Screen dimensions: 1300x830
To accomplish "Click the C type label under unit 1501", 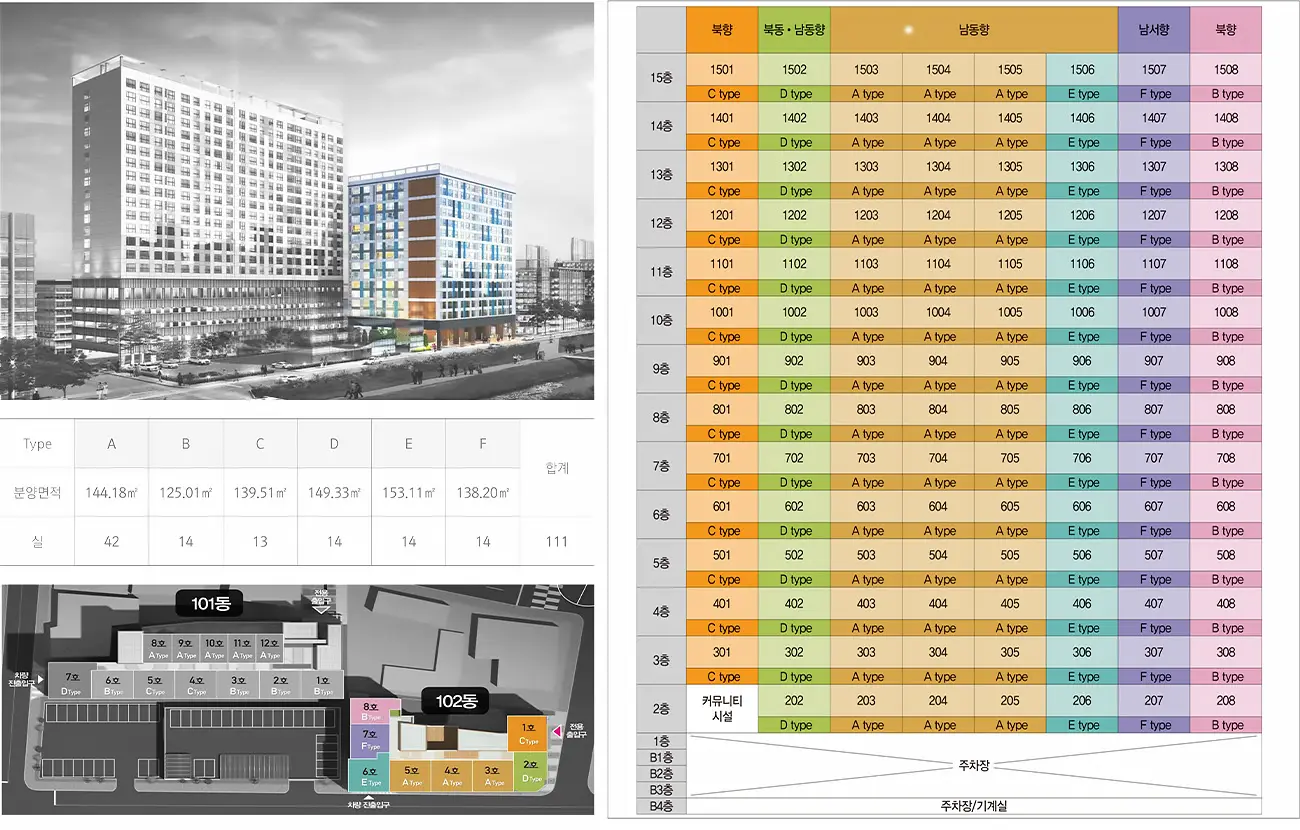I will point(722,94).
